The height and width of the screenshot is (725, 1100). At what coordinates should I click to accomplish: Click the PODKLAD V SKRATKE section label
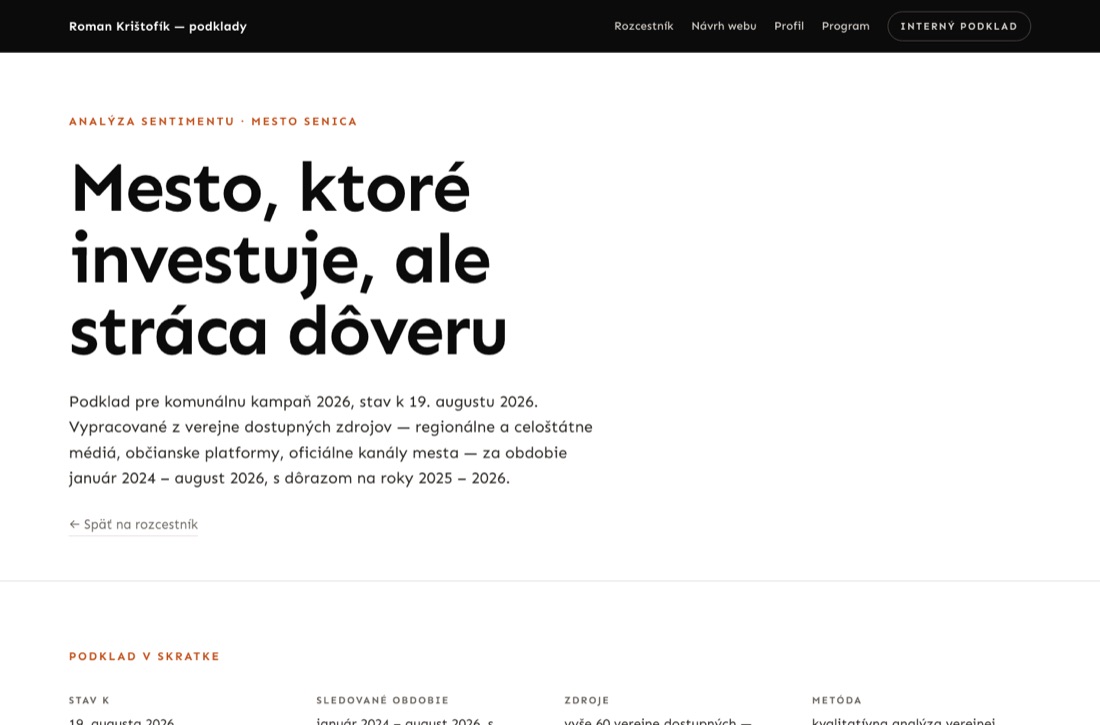145,656
